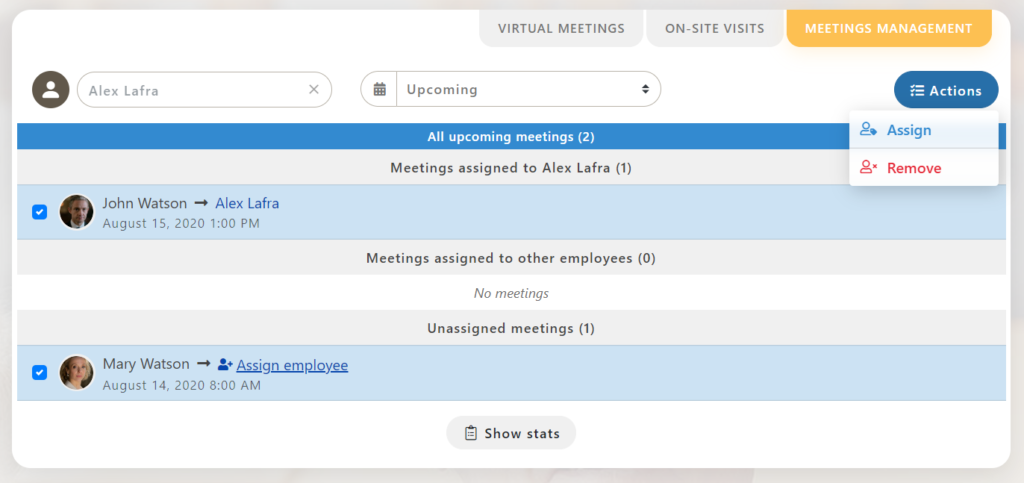Open the Upcoming meetings filter dropdown
Image resolution: width=1024 pixels, height=483 pixels.
click(x=528, y=90)
